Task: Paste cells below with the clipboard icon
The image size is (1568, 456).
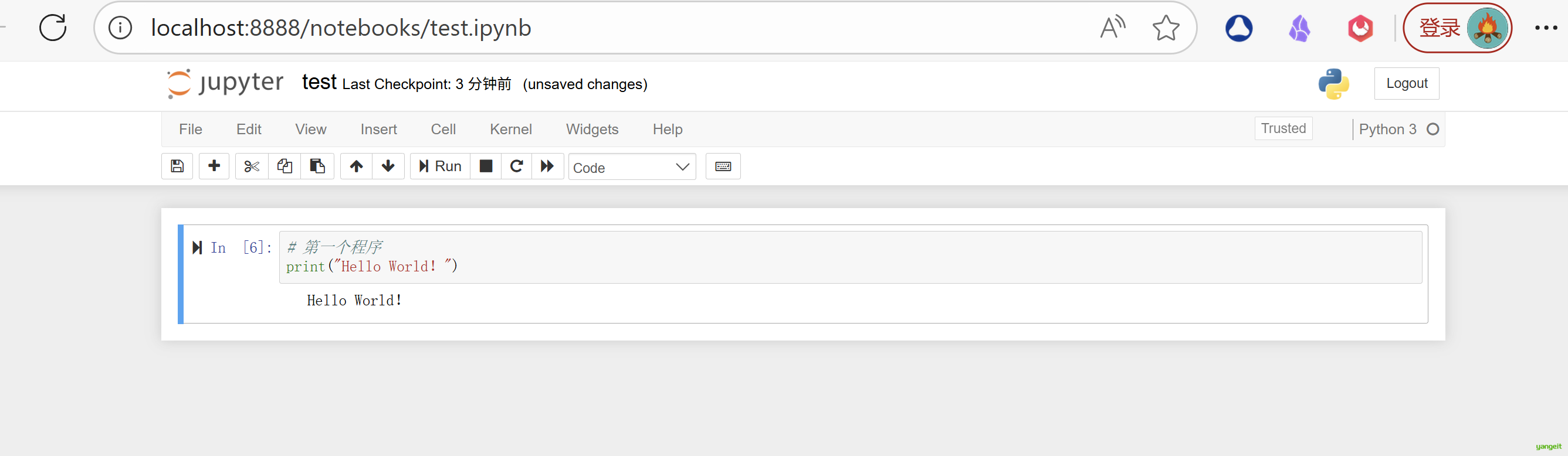Action: click(317, 166)
